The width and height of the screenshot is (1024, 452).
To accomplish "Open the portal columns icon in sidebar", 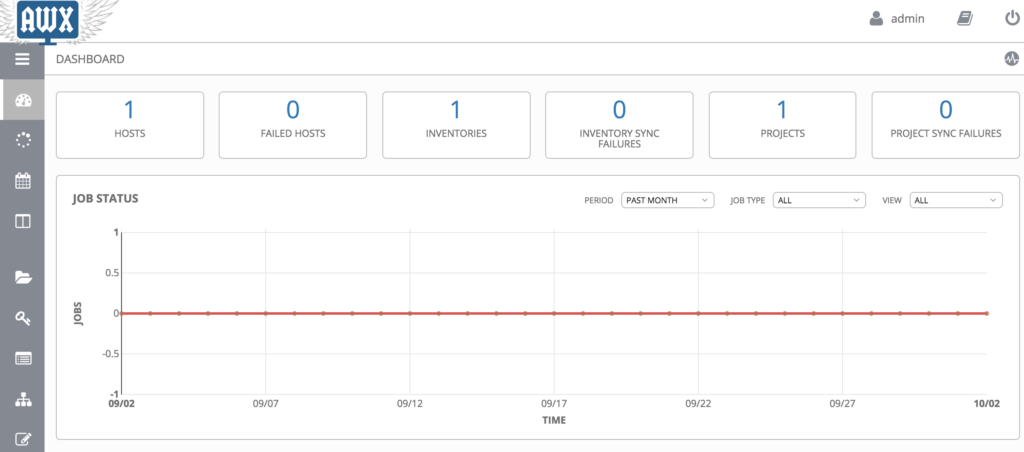I will (22, 221).
